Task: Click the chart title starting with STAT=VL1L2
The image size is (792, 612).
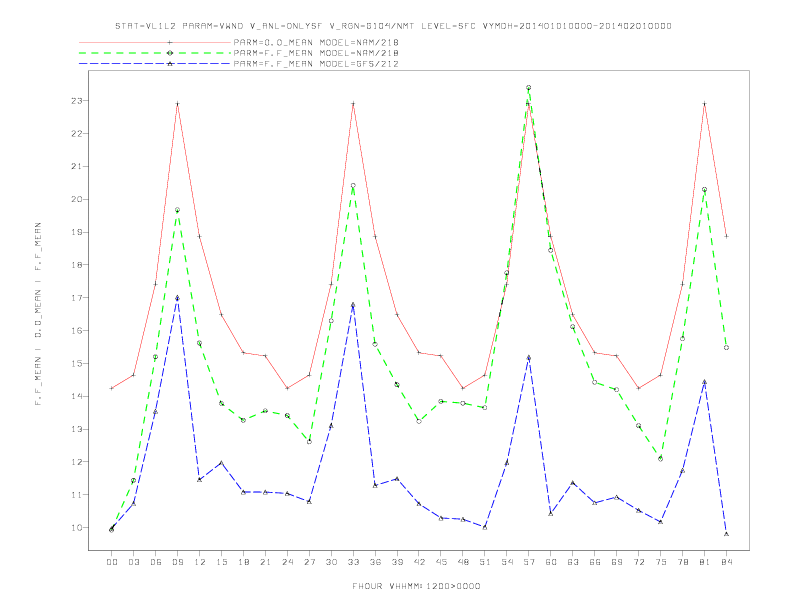Action: click(393, 26)
